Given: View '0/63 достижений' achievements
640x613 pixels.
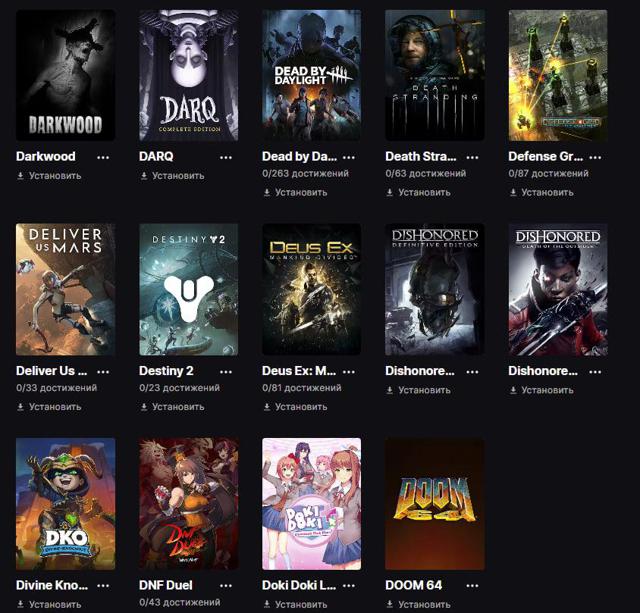Looking at the screenshot, I should 426,173.
